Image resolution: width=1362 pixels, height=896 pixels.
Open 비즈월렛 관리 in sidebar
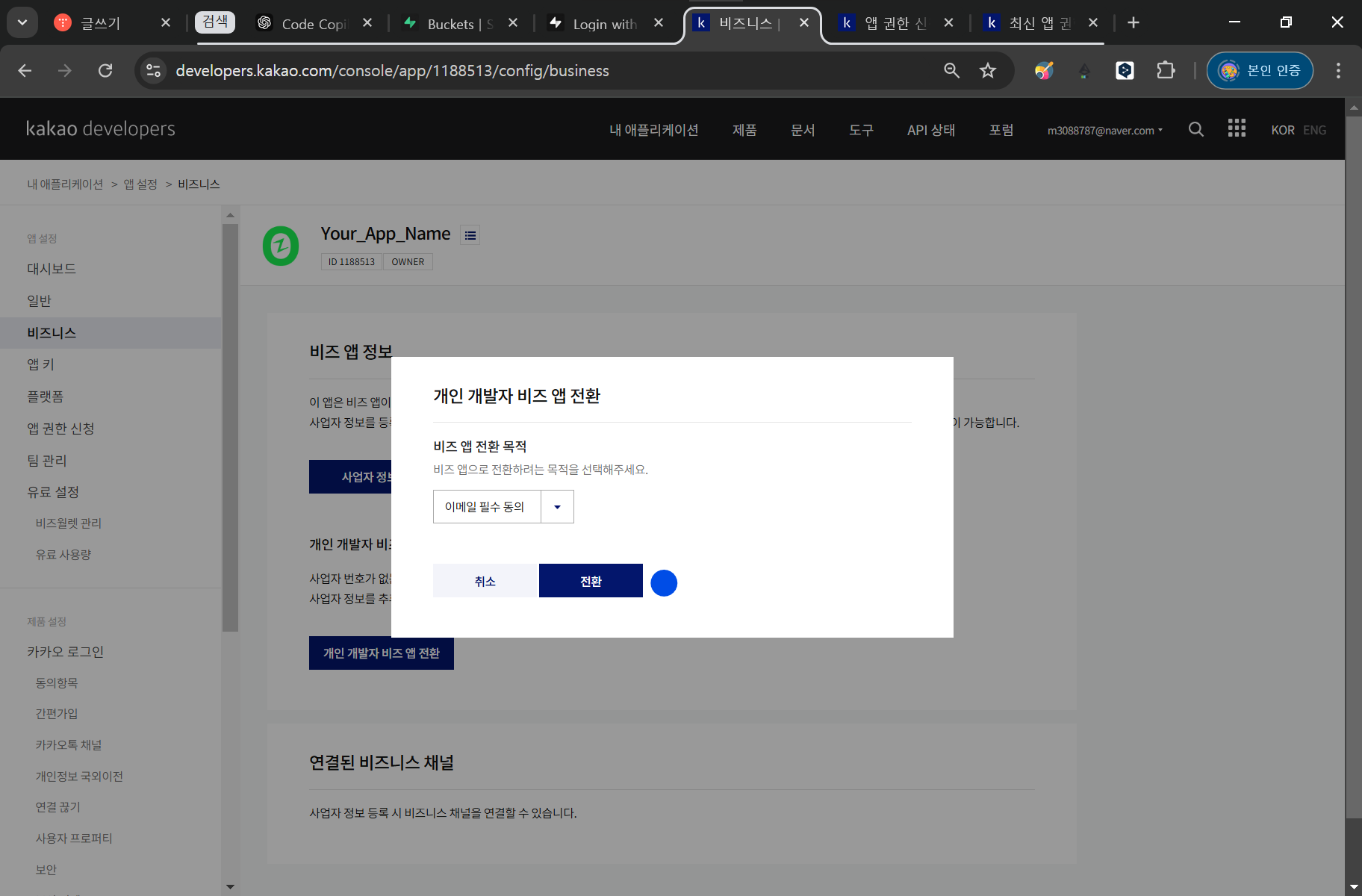click(x=69, y=523)
